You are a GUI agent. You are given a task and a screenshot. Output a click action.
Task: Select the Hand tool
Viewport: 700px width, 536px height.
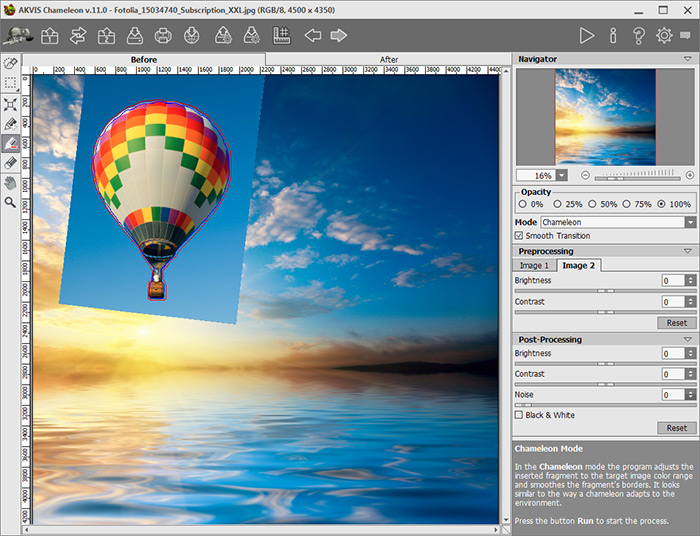click(10, 183)
